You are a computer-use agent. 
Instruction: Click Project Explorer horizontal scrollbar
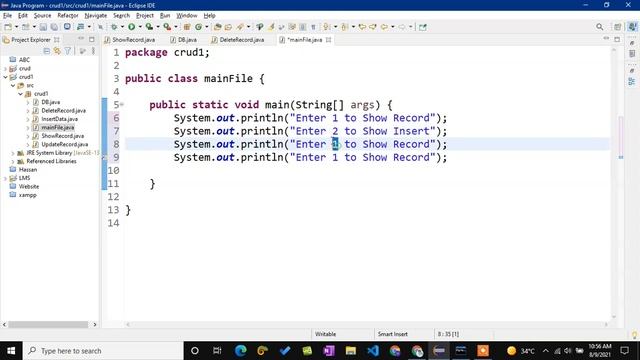click(48, 324)
